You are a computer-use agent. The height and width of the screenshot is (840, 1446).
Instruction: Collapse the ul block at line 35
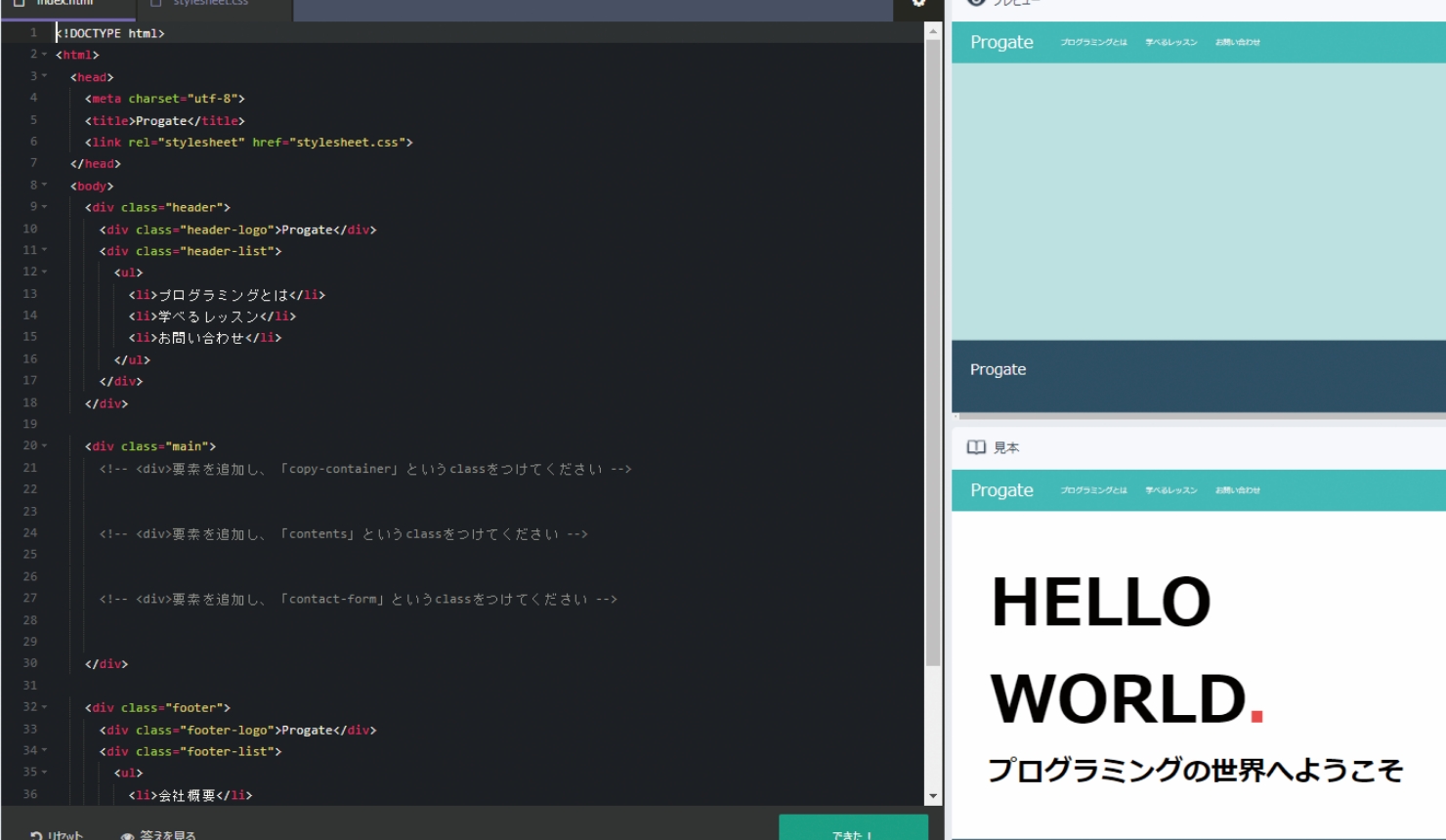(44, 772)
